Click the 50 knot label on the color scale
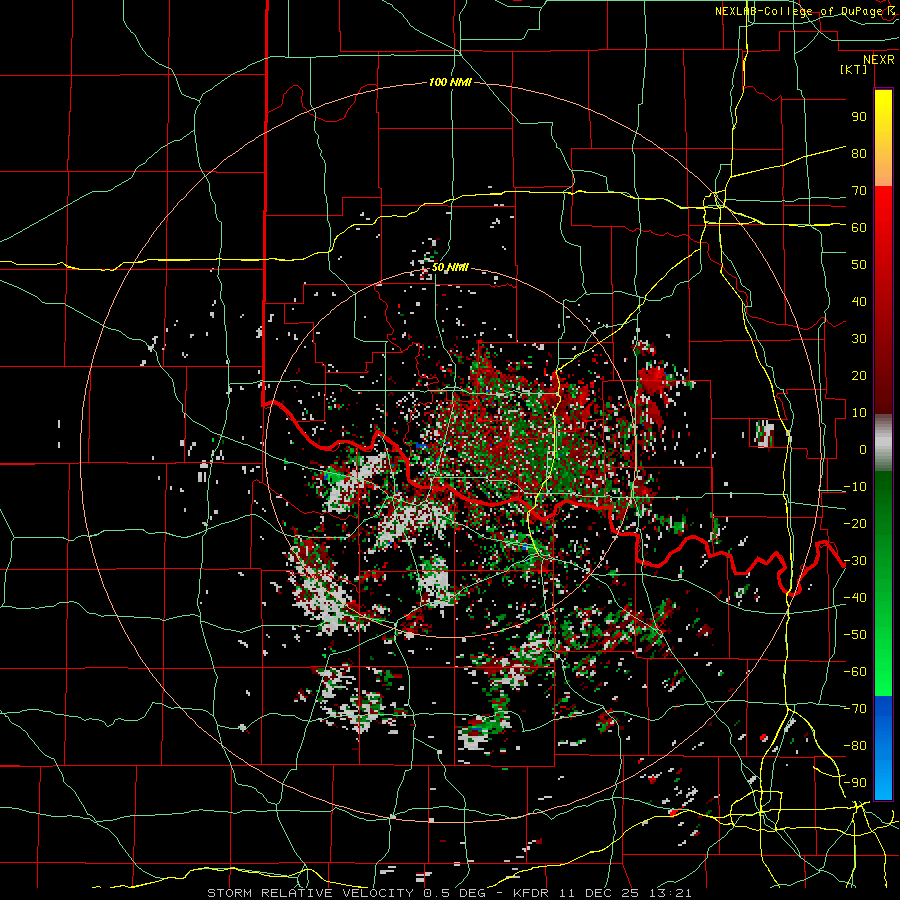The image size is (900, 900). pyautogui.click(x=859, y=265)
